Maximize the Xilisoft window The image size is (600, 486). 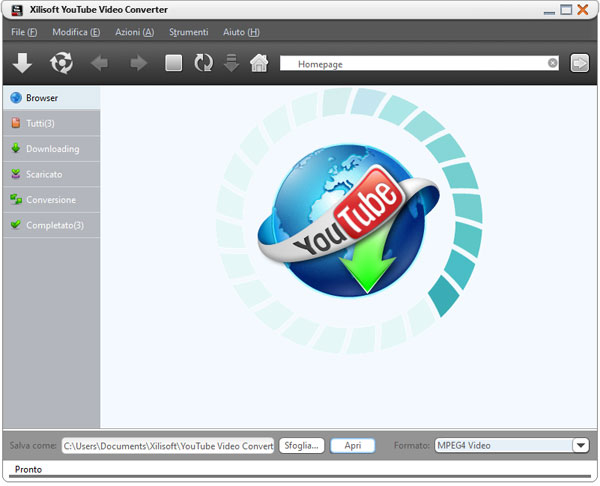pyautogui.click(x=566, y=10)
